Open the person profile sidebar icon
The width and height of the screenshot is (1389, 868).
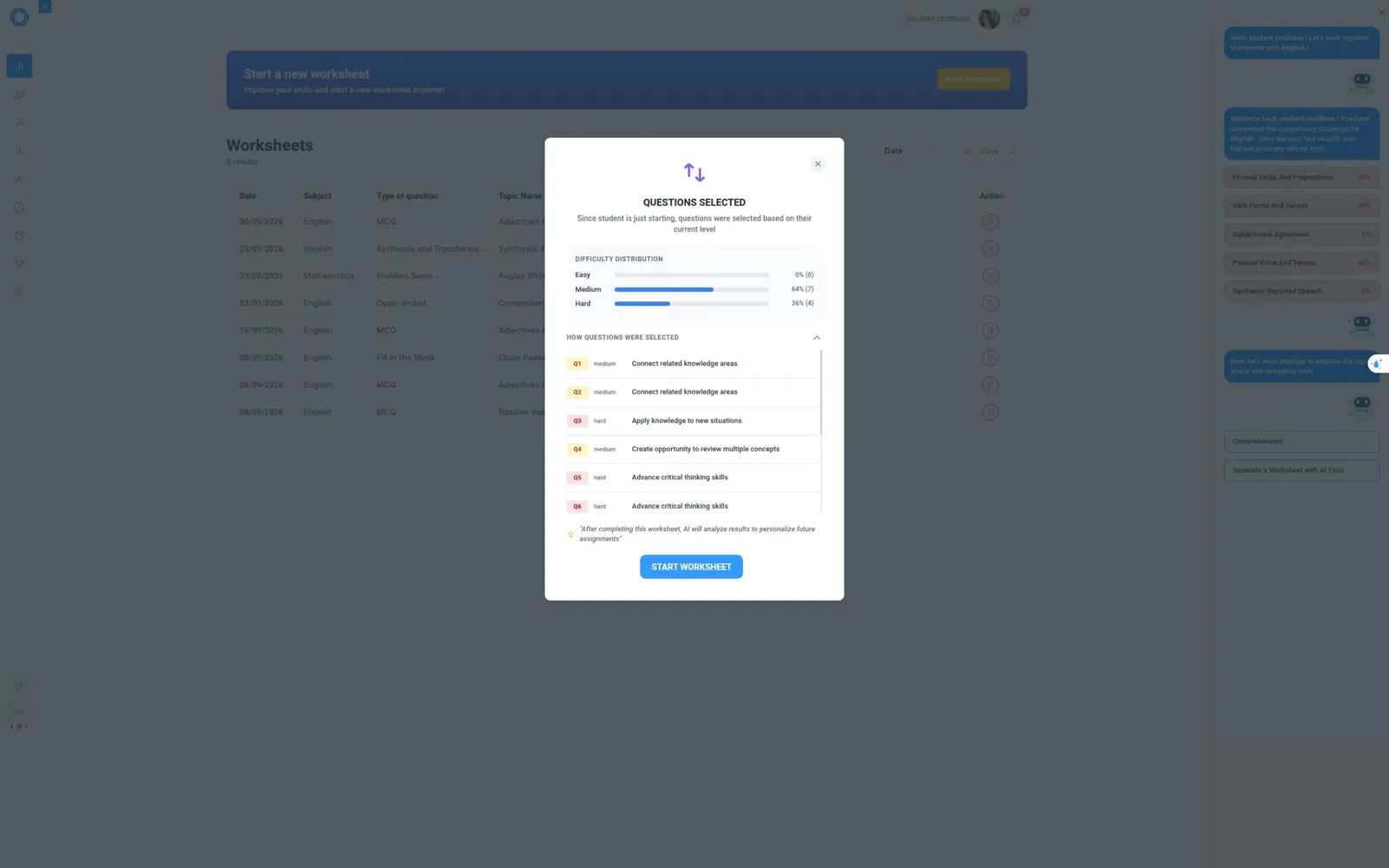(19, 293)
